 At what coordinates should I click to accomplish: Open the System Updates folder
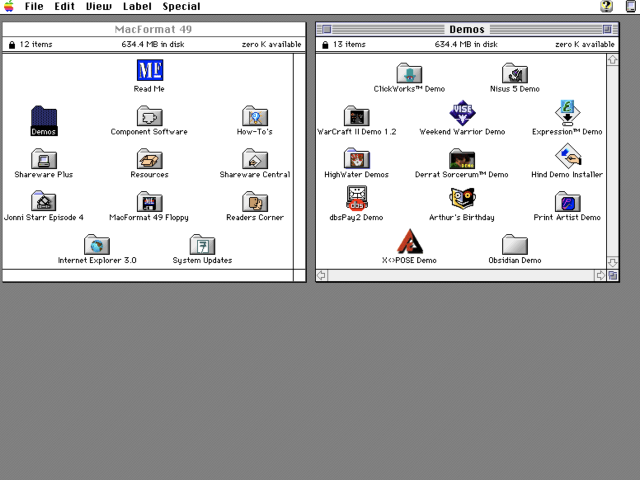coord(202,244)
